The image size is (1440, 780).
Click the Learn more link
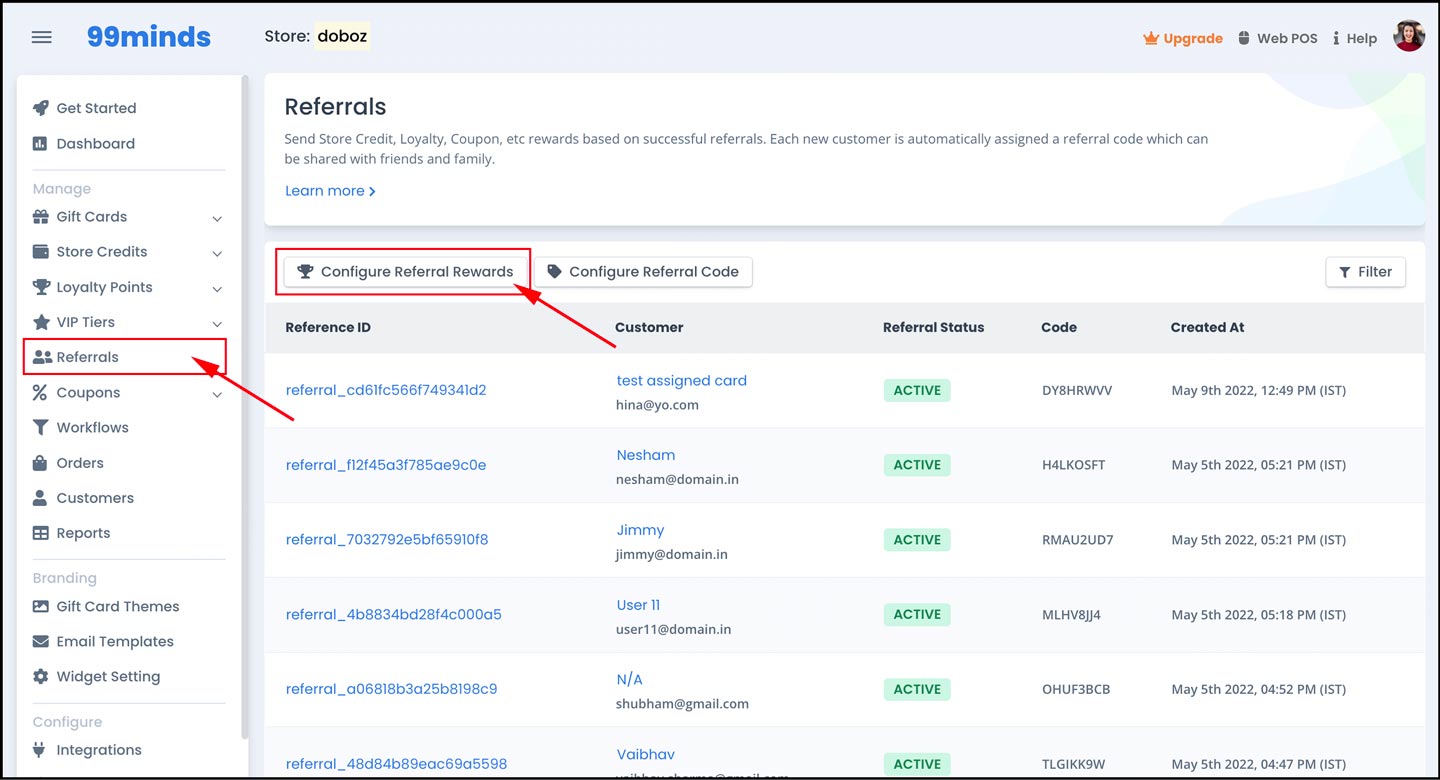coord(330,191)
